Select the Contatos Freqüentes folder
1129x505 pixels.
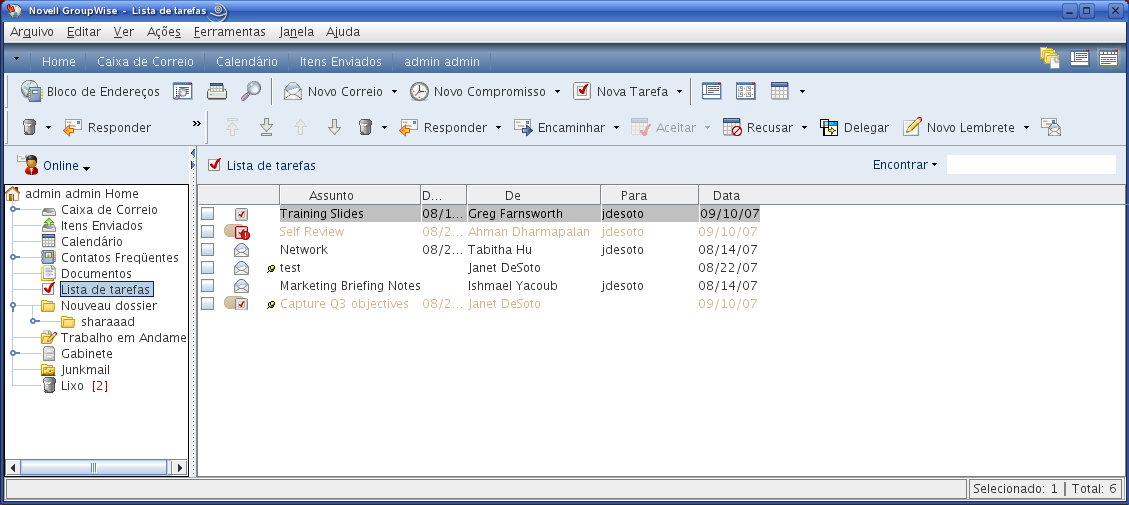click(120, 257)
